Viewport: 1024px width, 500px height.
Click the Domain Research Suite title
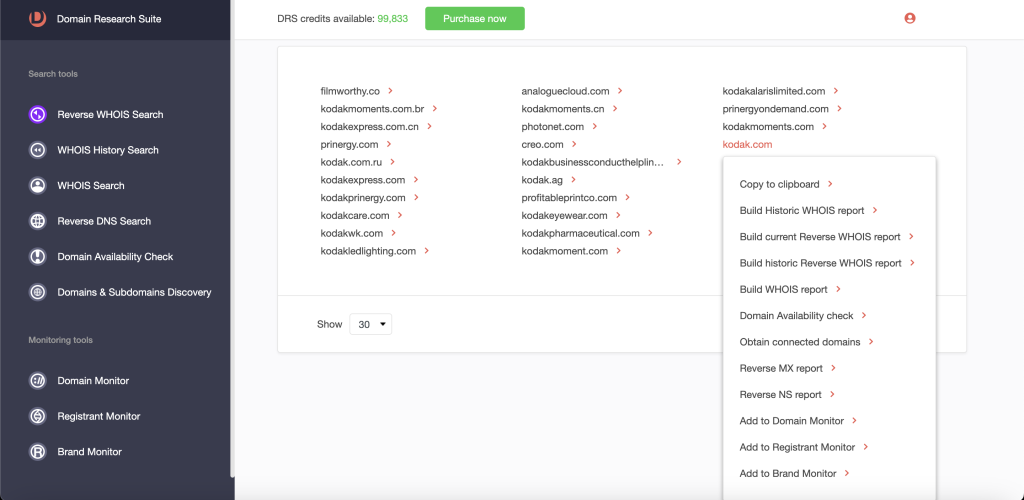click(x=109, y=19)
